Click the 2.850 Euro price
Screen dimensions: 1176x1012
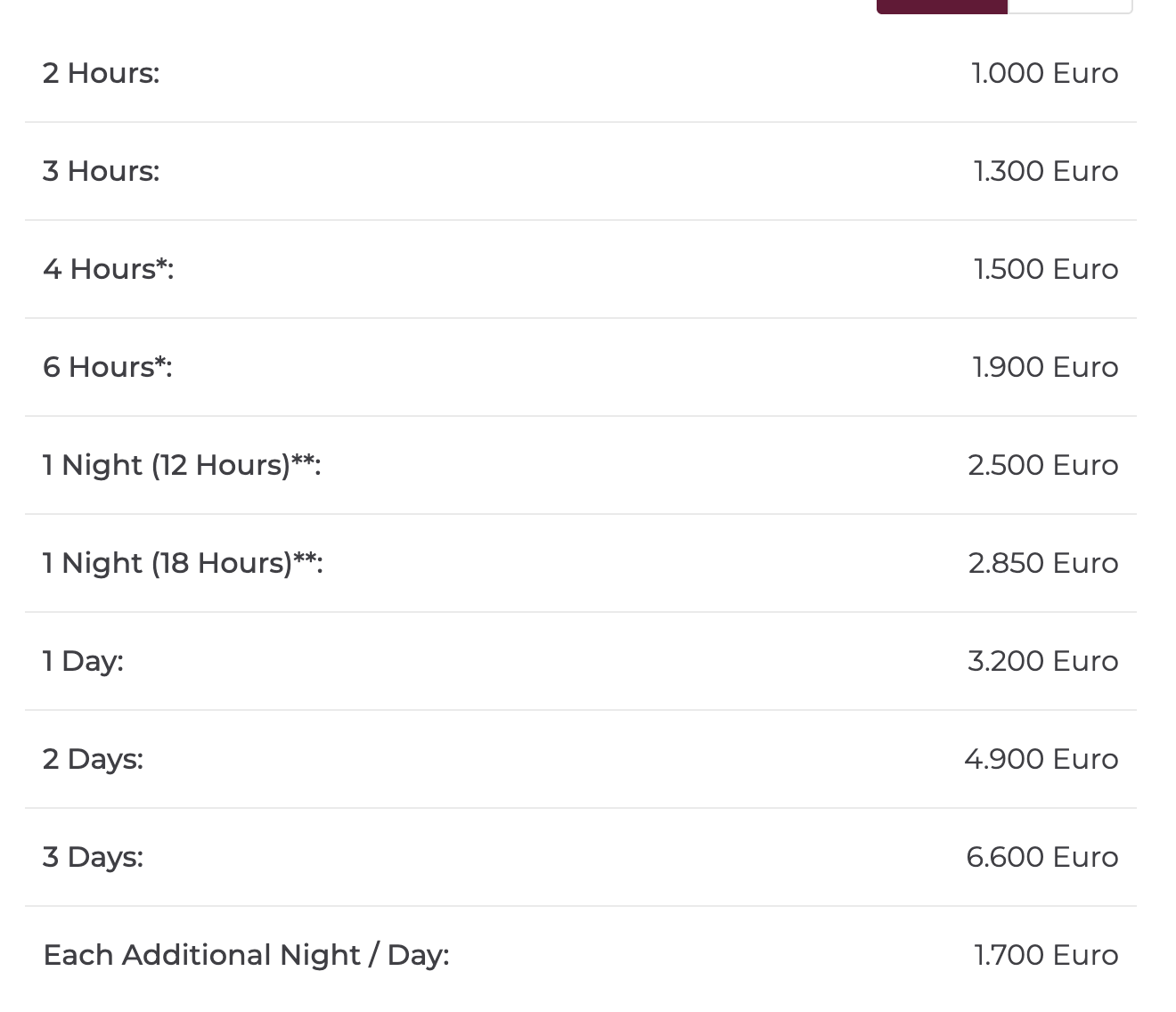pos(1043,563)
